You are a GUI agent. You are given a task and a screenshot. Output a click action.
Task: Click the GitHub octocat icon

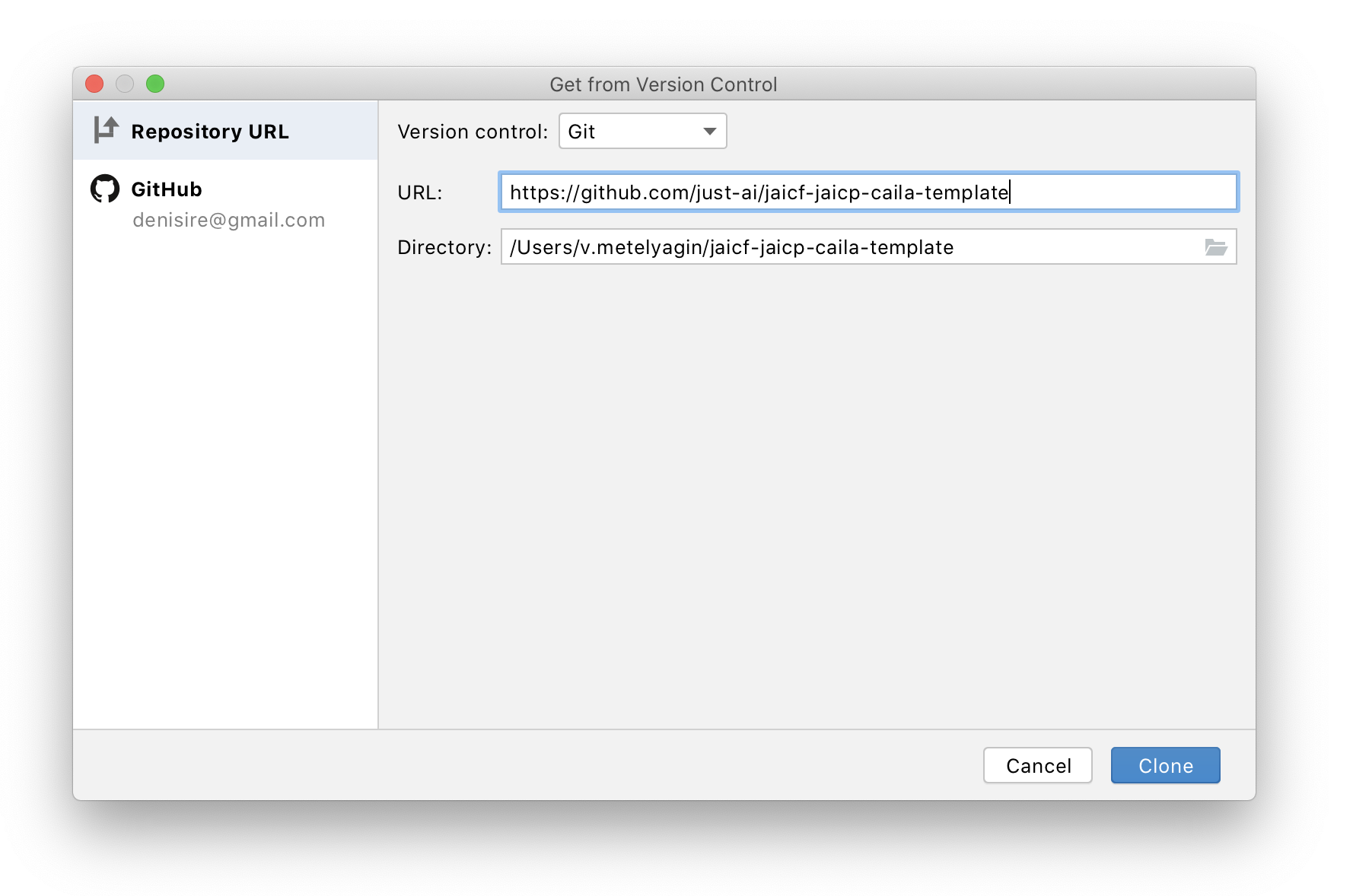click(x=105, y=189)
